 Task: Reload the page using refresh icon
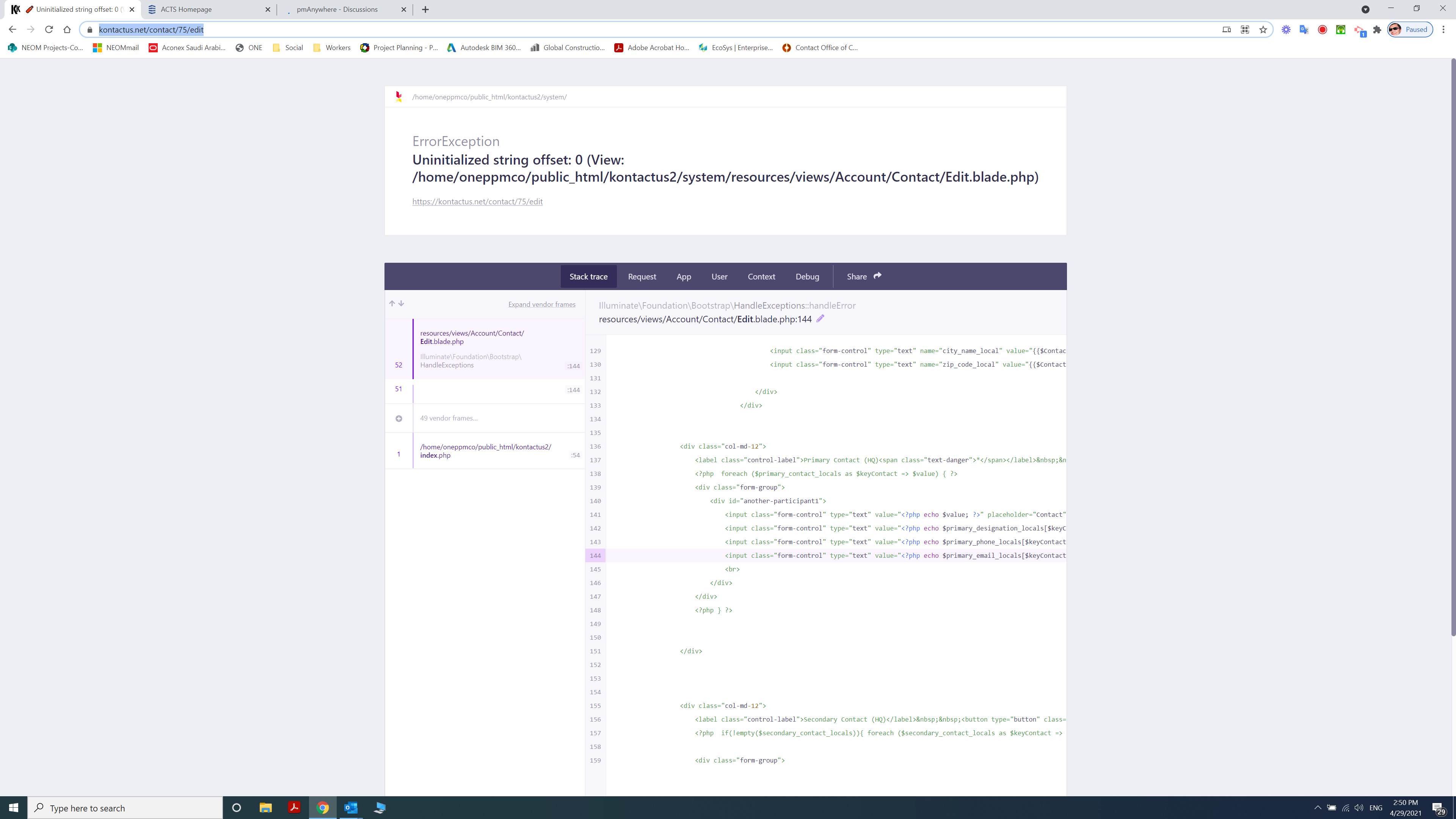point(49,30)
